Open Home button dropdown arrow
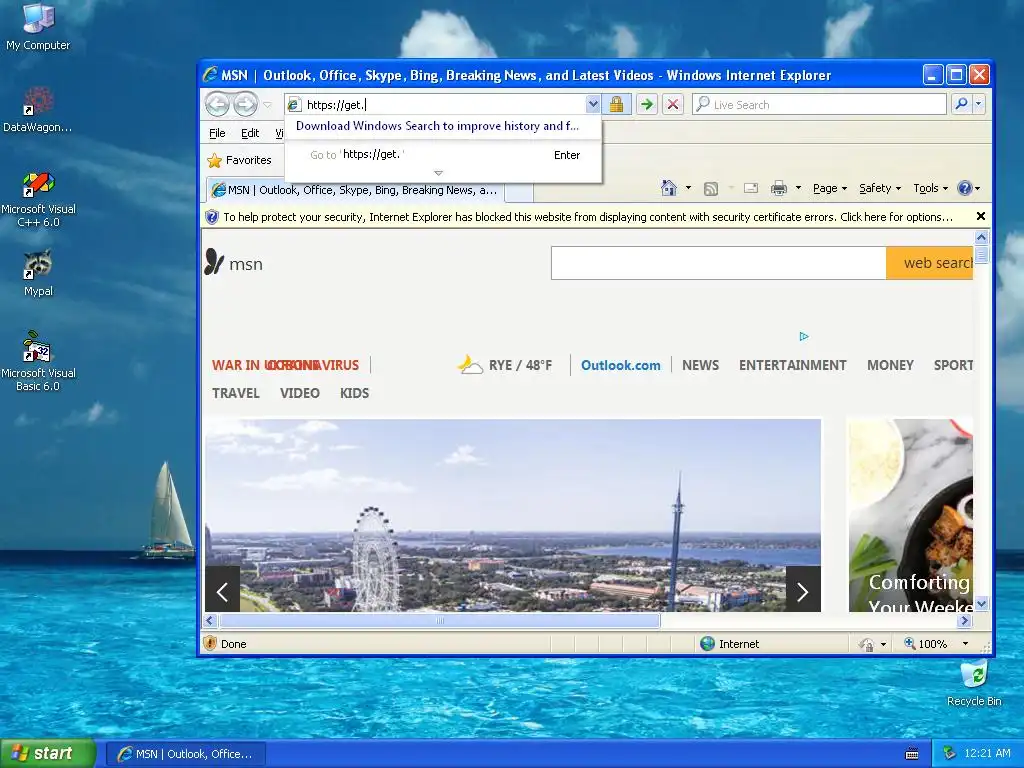This screenshot has height=768, width=1024. click(x=688, y=188)
